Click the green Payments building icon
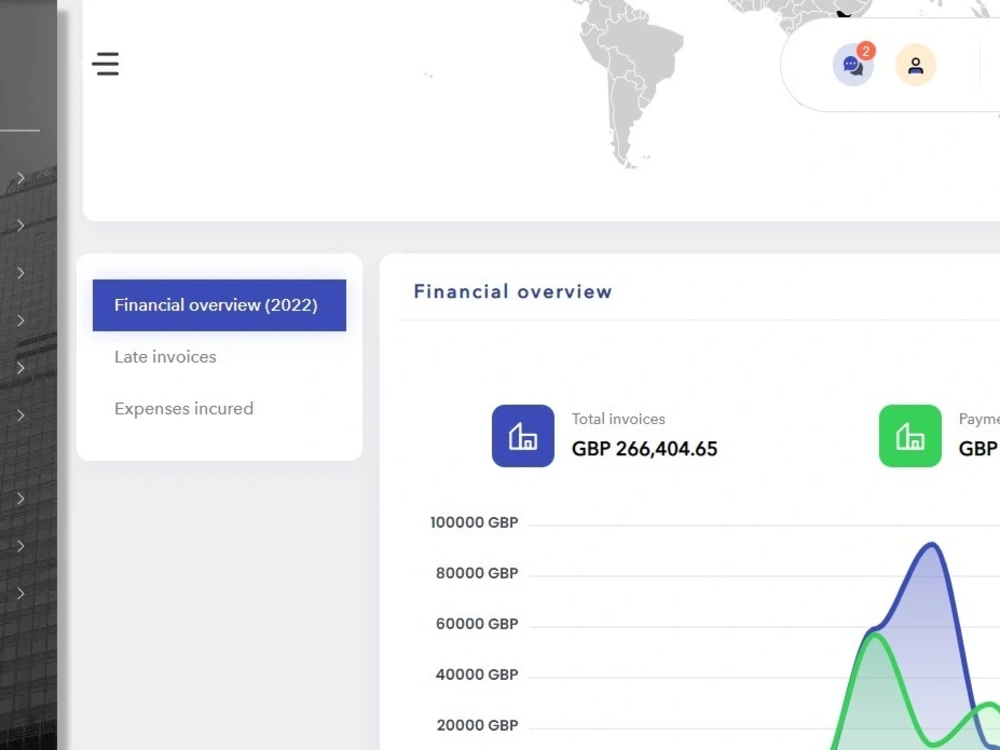1000x750 pixels. coord(910,436)
